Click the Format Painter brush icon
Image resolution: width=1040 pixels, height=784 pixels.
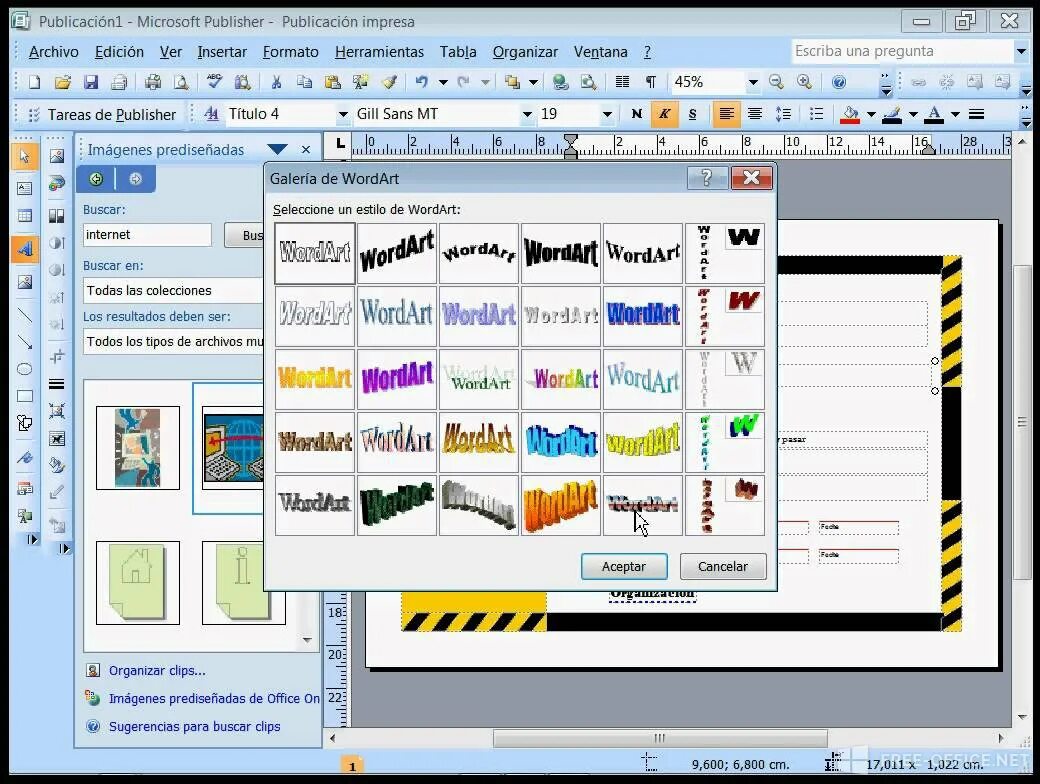pyautogui.click(x=389, y=82)
